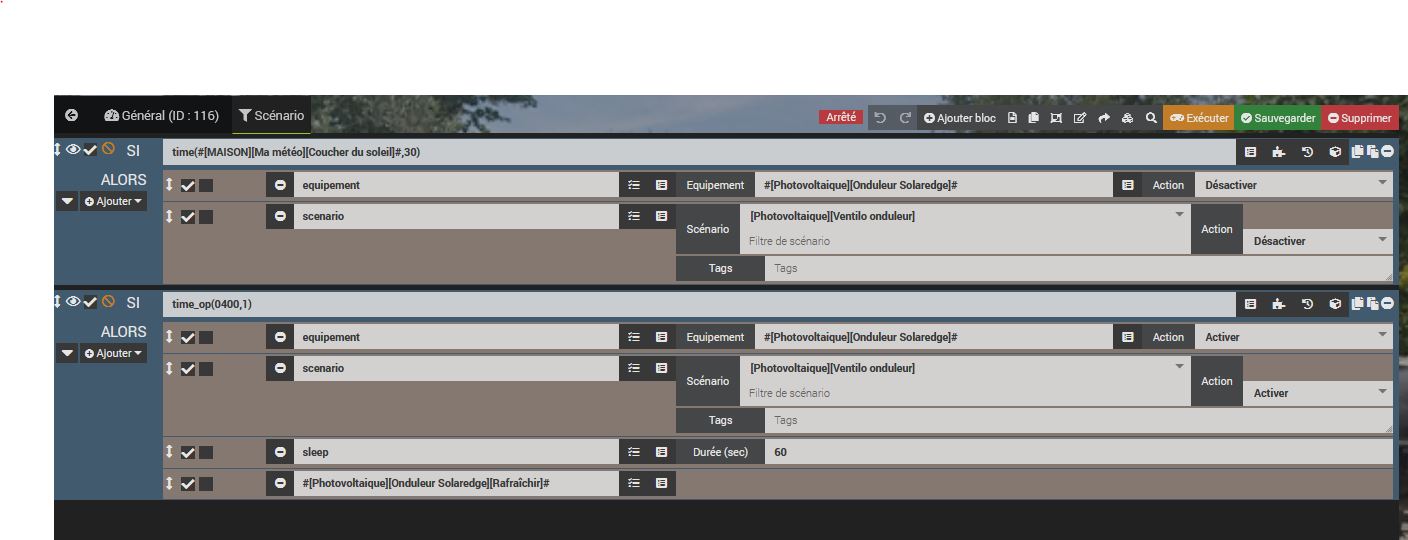The width and height of the screenshot is (1408, 540).
Task: Click the action list icon in the sleep row
Action: point(633,453)
